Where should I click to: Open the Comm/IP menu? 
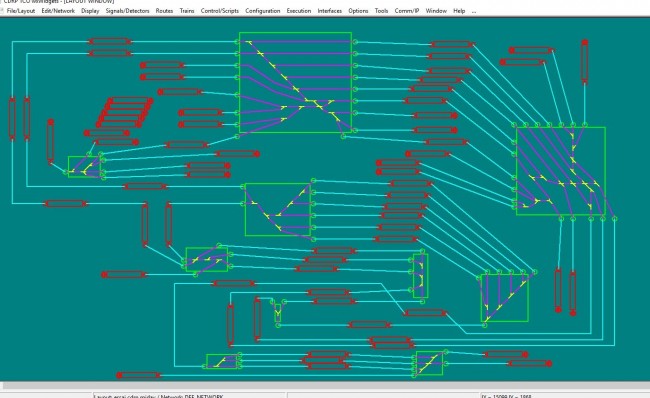tap(407, 11)
